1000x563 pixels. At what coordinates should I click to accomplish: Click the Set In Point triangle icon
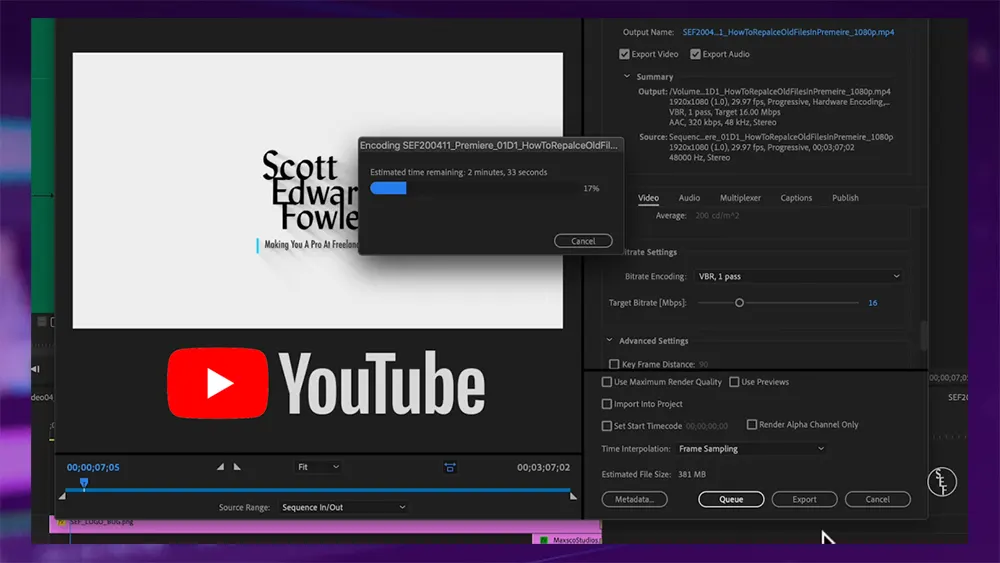(221, 467)
